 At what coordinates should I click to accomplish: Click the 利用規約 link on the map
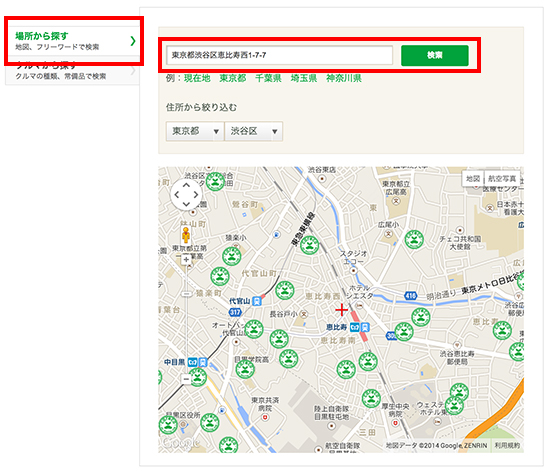(507, 445)
